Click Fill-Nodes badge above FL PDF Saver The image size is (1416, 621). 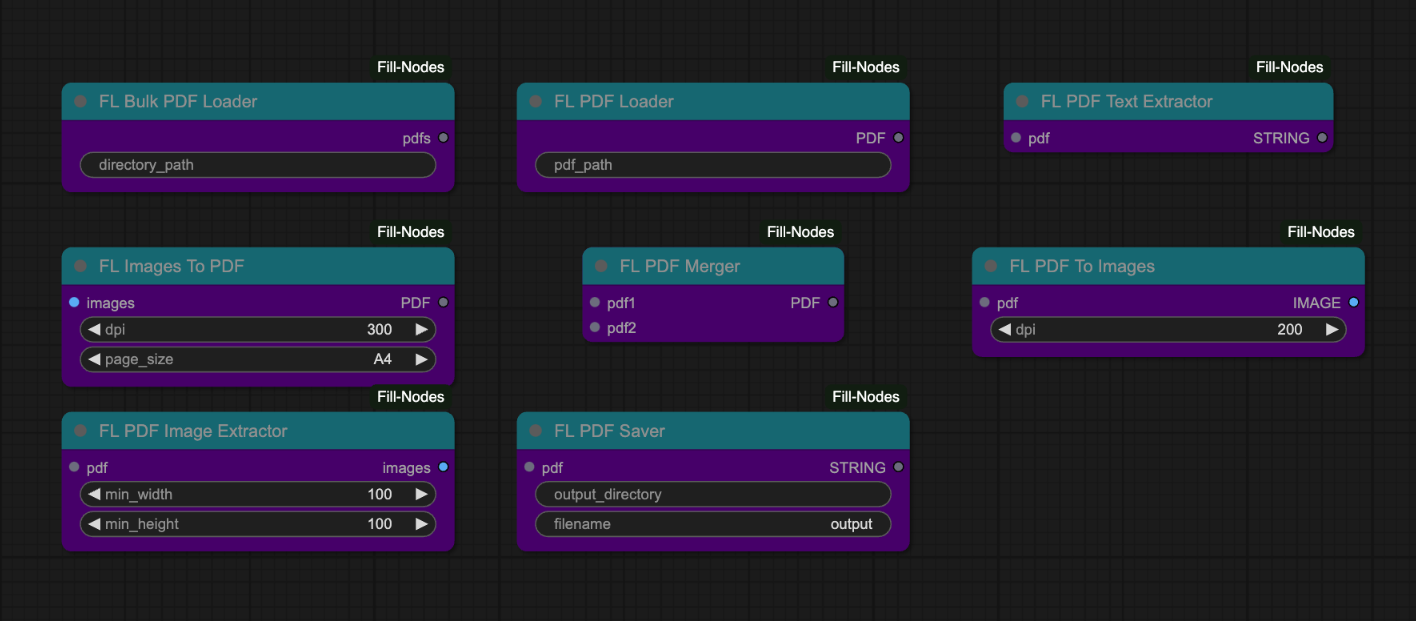866,397
